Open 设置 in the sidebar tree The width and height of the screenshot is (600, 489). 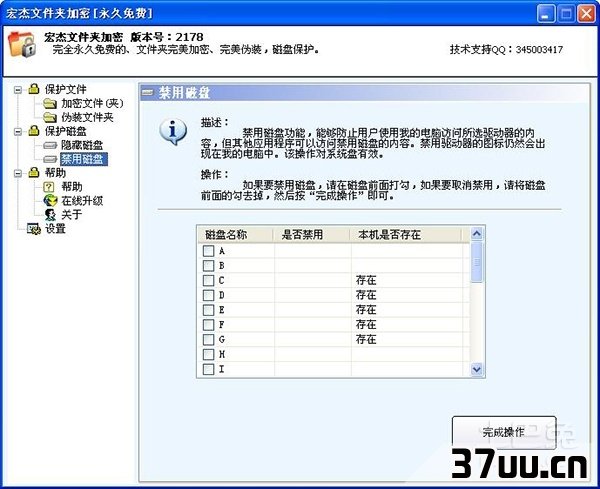click(x=55, y=229)
